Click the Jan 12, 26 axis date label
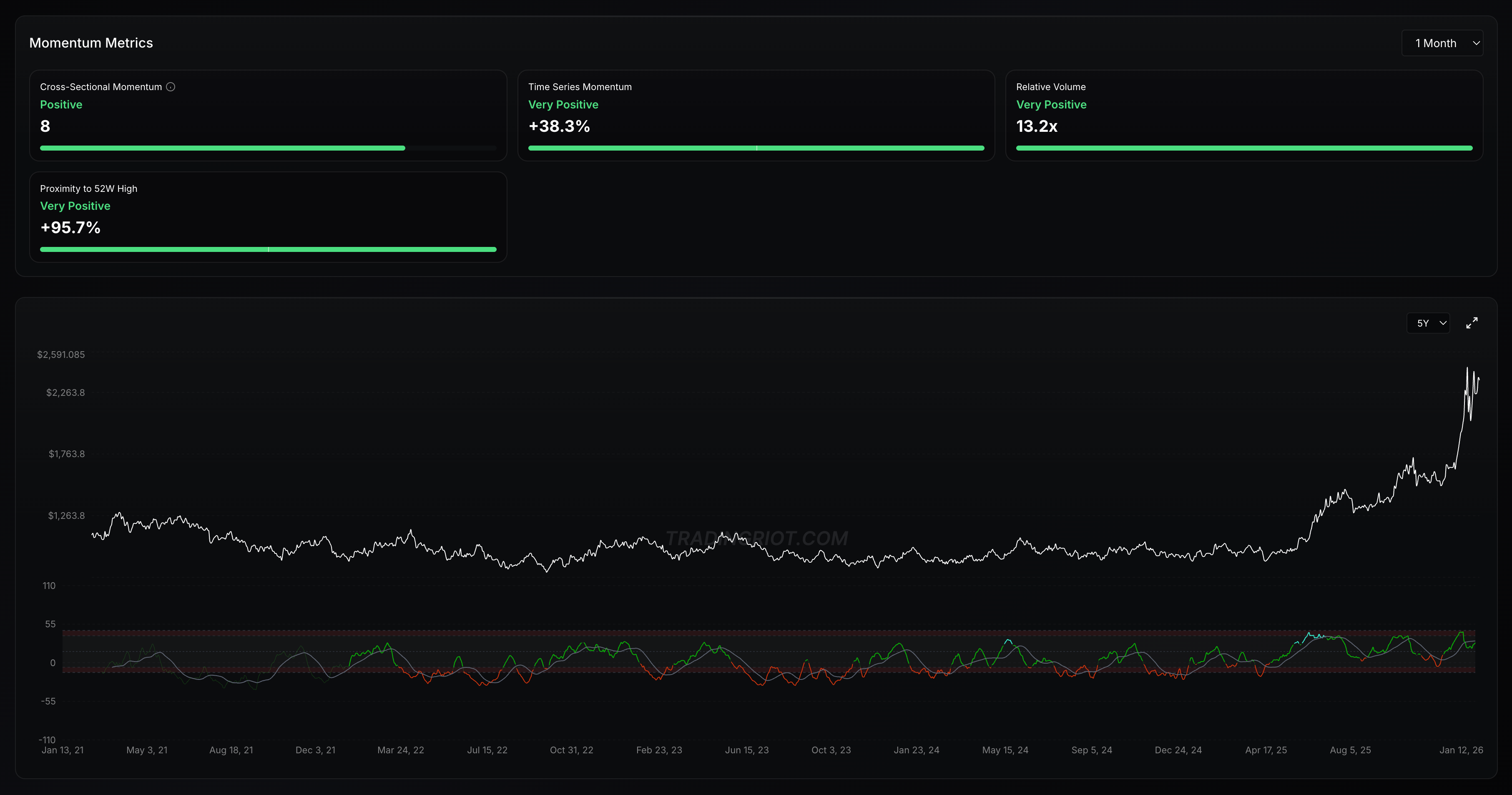Screen dimensions: 1512x795 pos(1460,750)
